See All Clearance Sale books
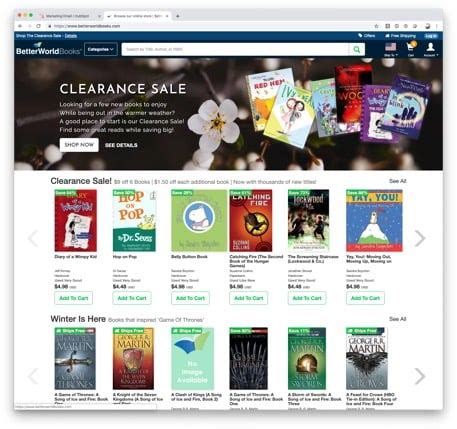 (x=398, y=181)
